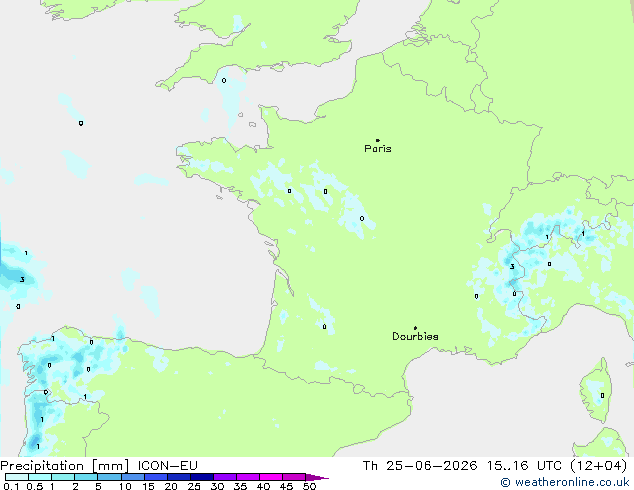Screen dimensions: 634x490
Task: Pick the legend swatch between 5 and 10
Action: (x=109, y=477)
